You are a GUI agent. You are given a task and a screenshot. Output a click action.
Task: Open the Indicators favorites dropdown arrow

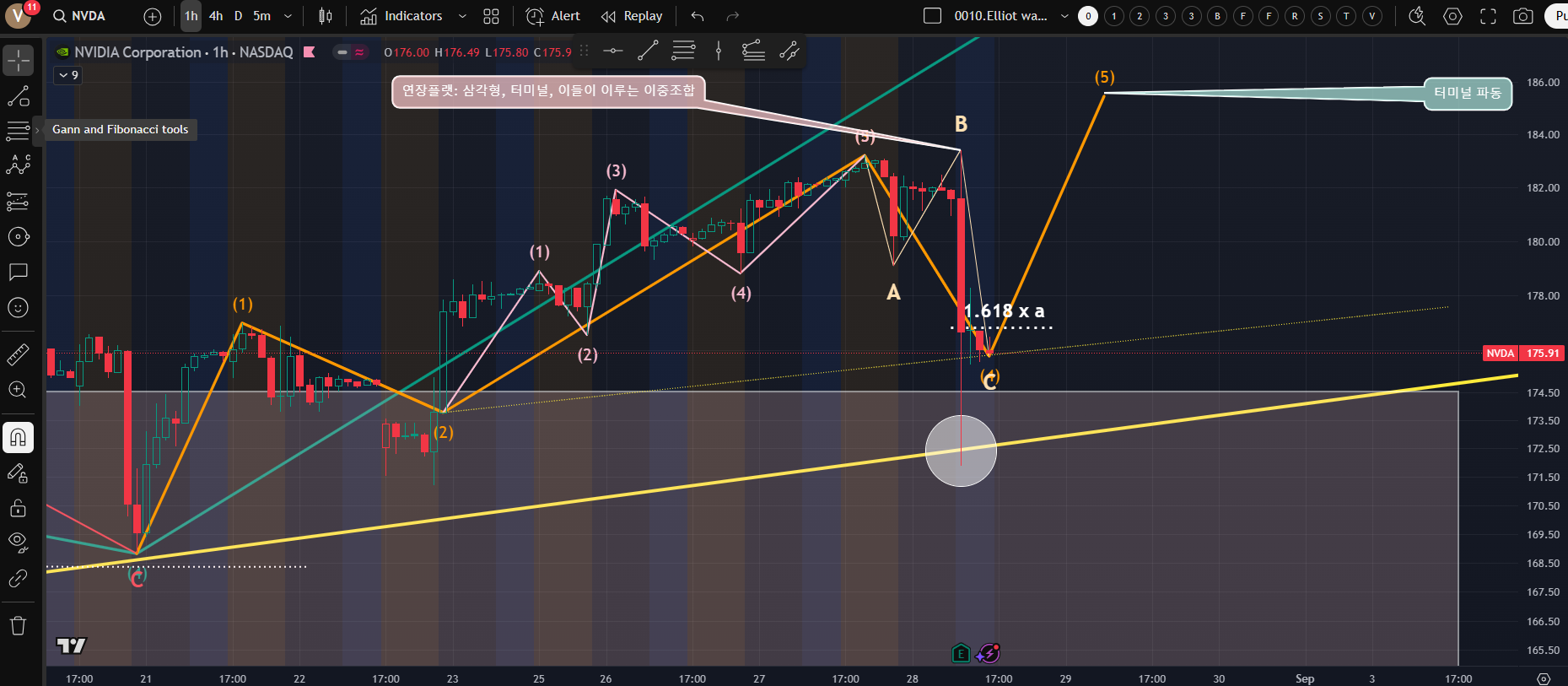pyautogui.click(x=462, y=16)
